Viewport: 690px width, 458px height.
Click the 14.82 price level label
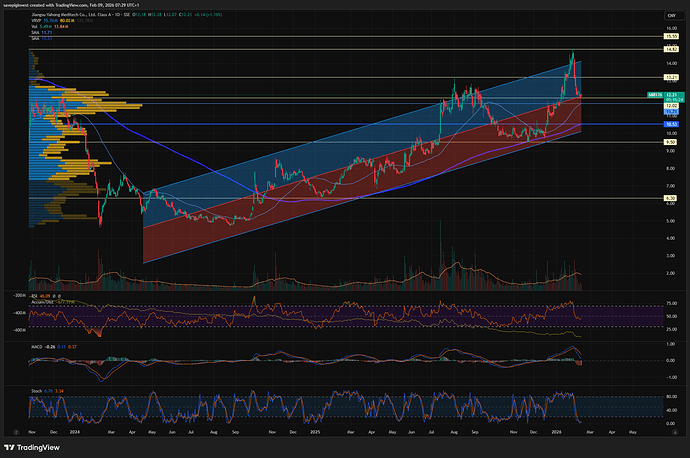(x=672, y=48)
